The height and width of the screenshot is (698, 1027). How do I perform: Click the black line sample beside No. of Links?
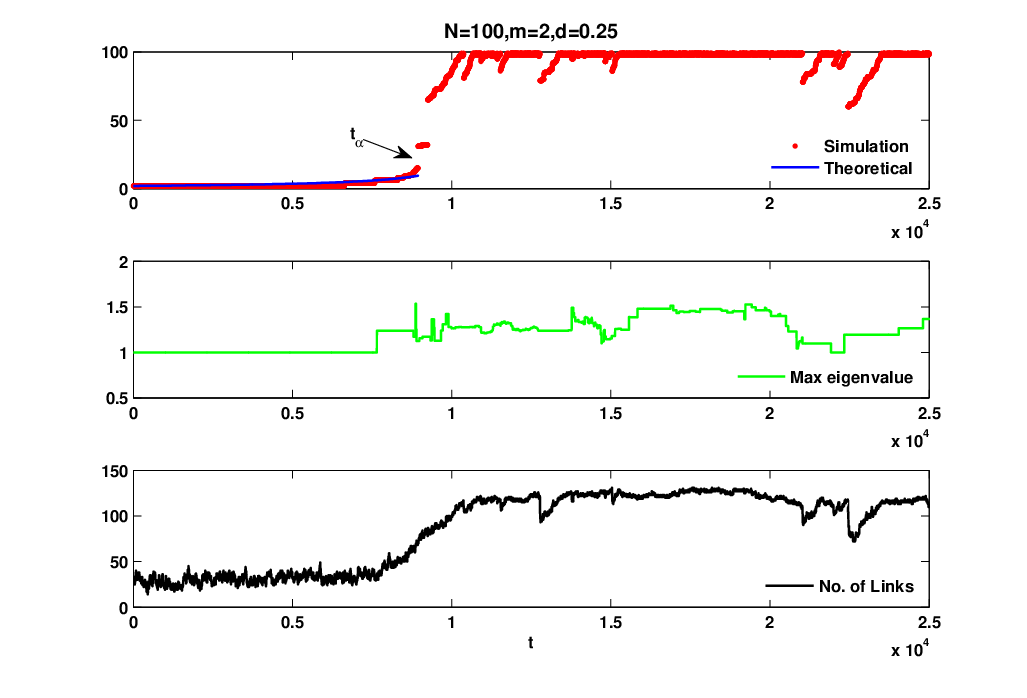[x=789, y=585]
